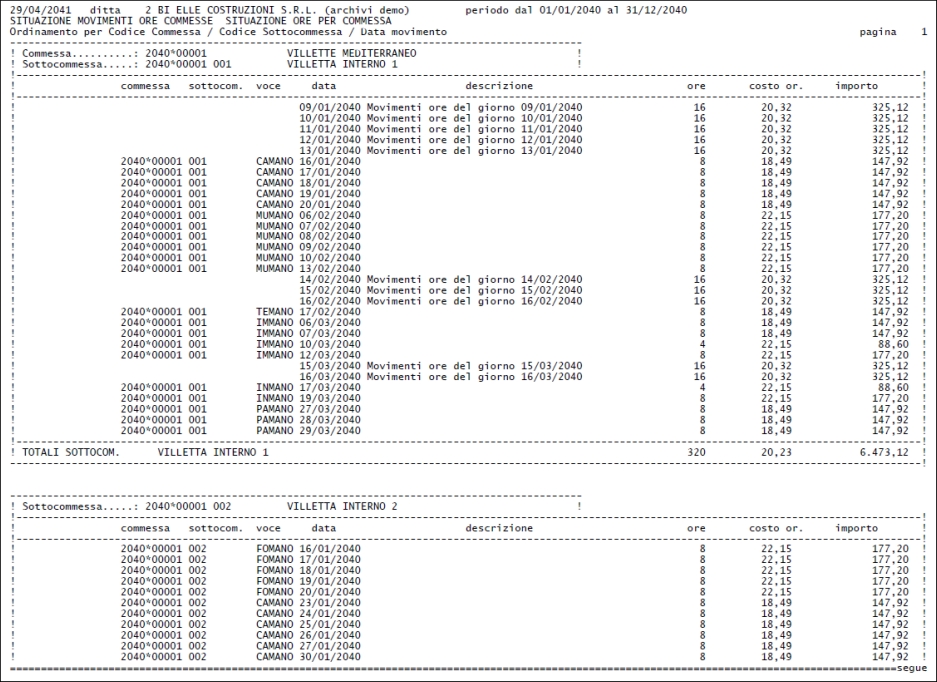Select 'Movimenti ore del giorno 16/03/2040' description
Screen dimensions: 937x682
(474, 377)
